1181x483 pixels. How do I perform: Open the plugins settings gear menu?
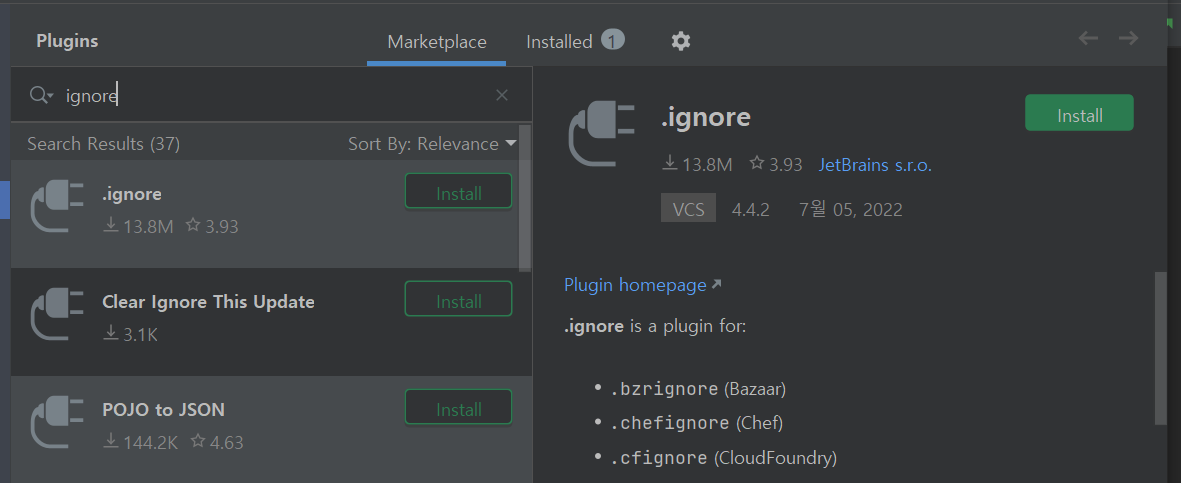681,41
